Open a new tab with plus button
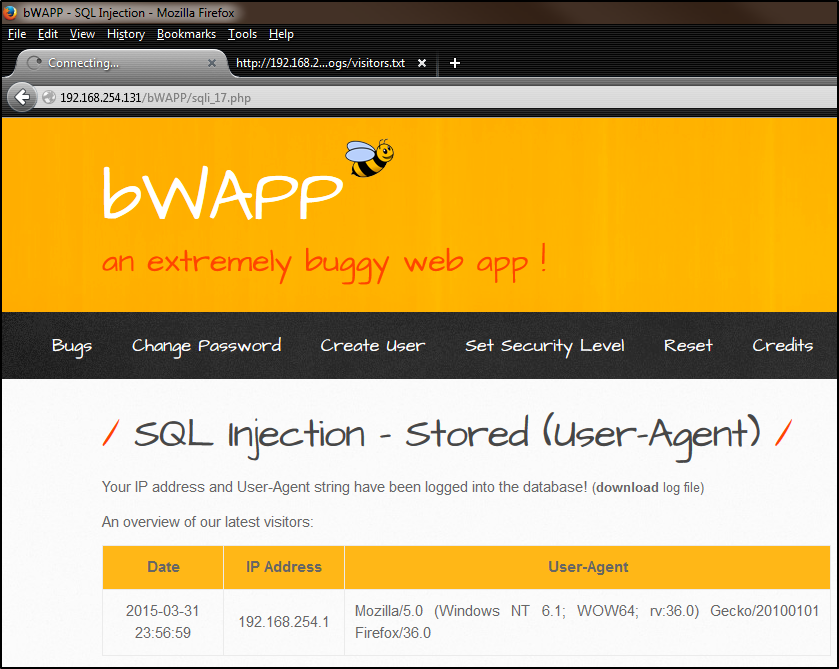 [455, 63]
